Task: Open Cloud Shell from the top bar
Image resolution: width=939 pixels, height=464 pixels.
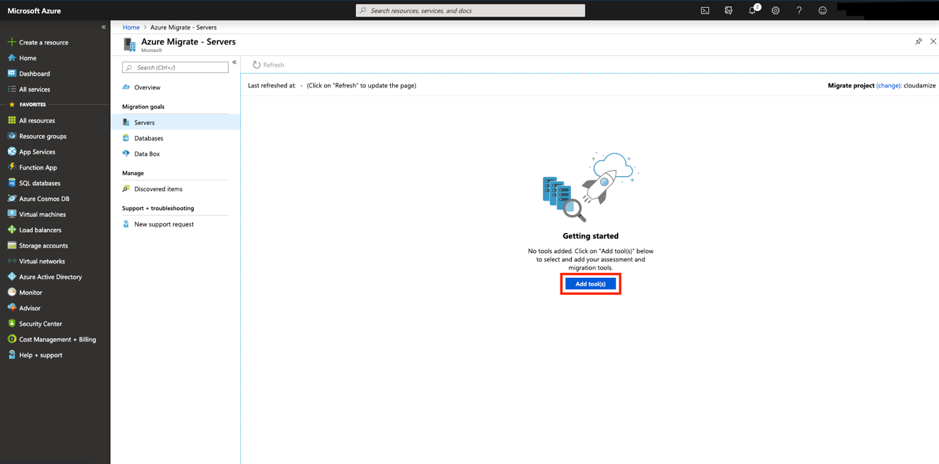Action: click(705, 11)
